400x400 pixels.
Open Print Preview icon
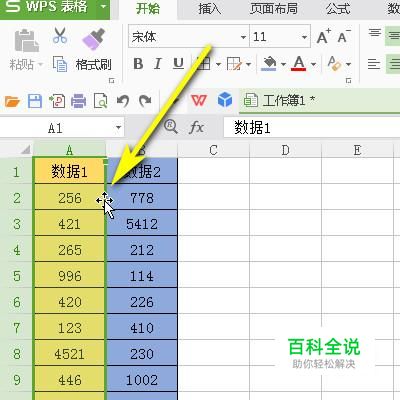[100, 101]
